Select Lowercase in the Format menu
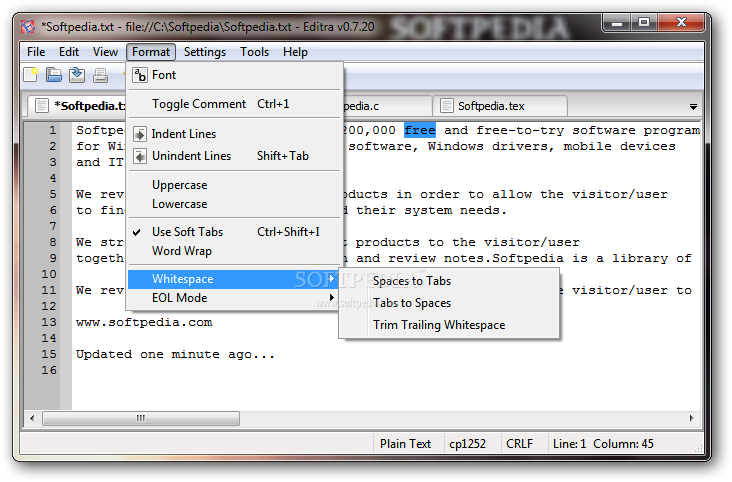 235,204
